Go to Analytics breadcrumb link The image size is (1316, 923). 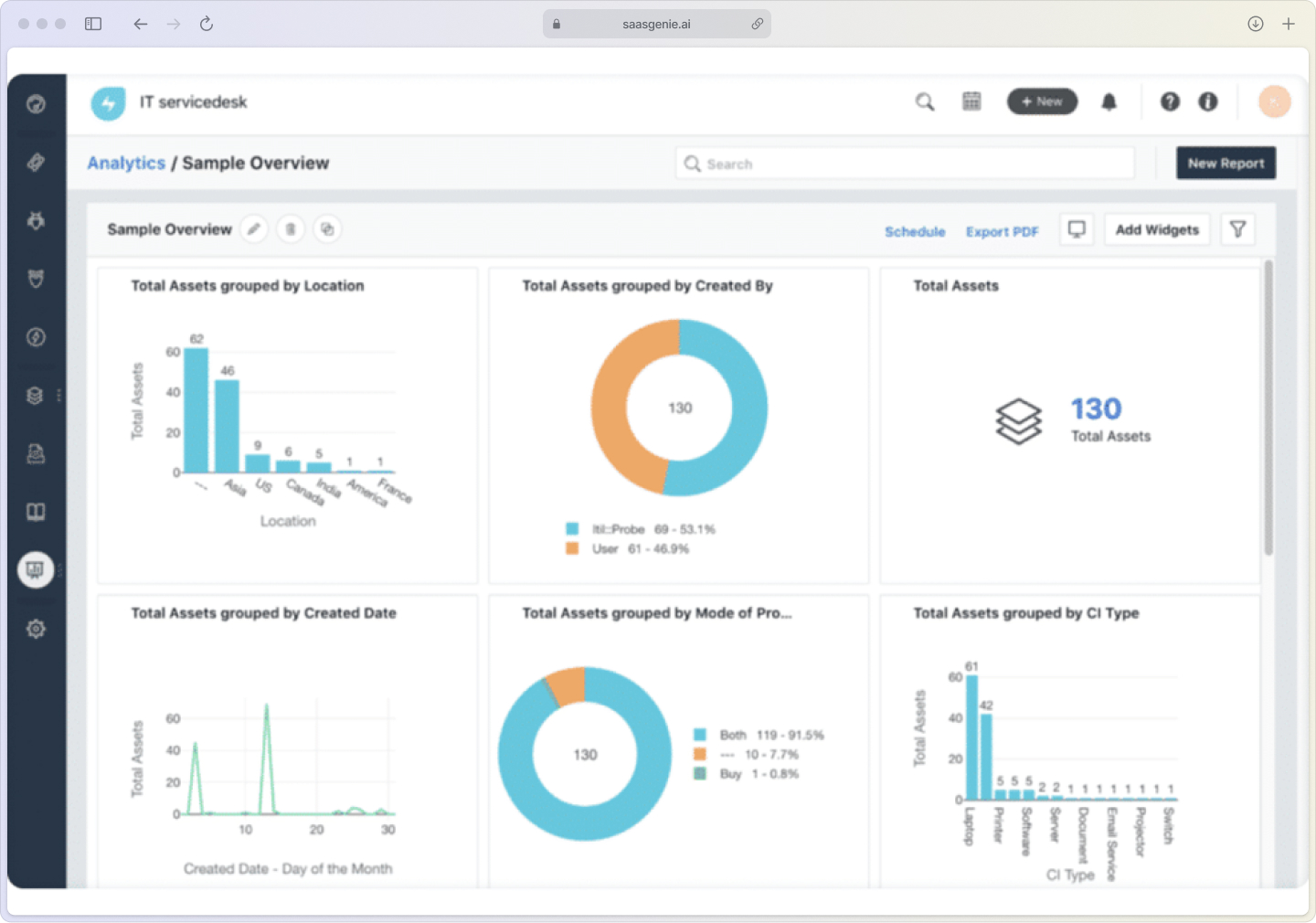pyautogui.click(x=126, y=163)
